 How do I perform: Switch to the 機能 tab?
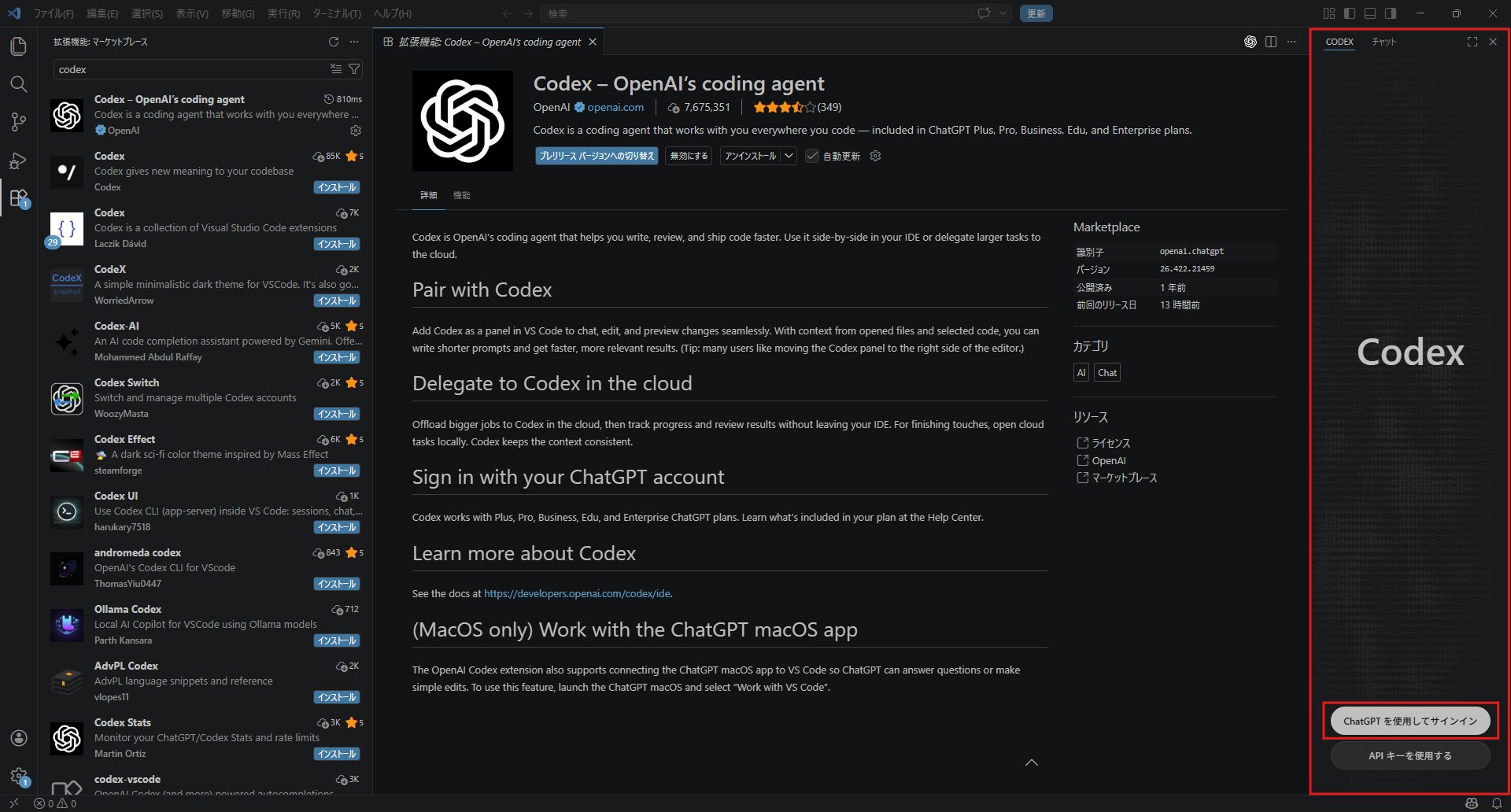[461, 195]
